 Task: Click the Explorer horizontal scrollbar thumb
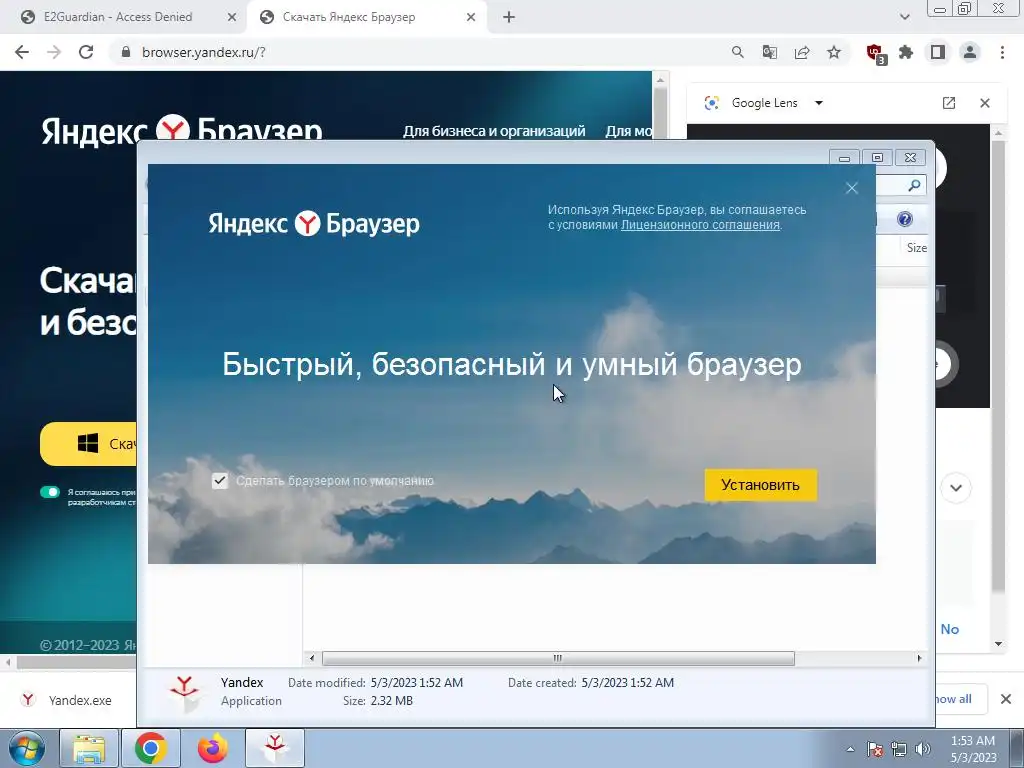[558, 658]
